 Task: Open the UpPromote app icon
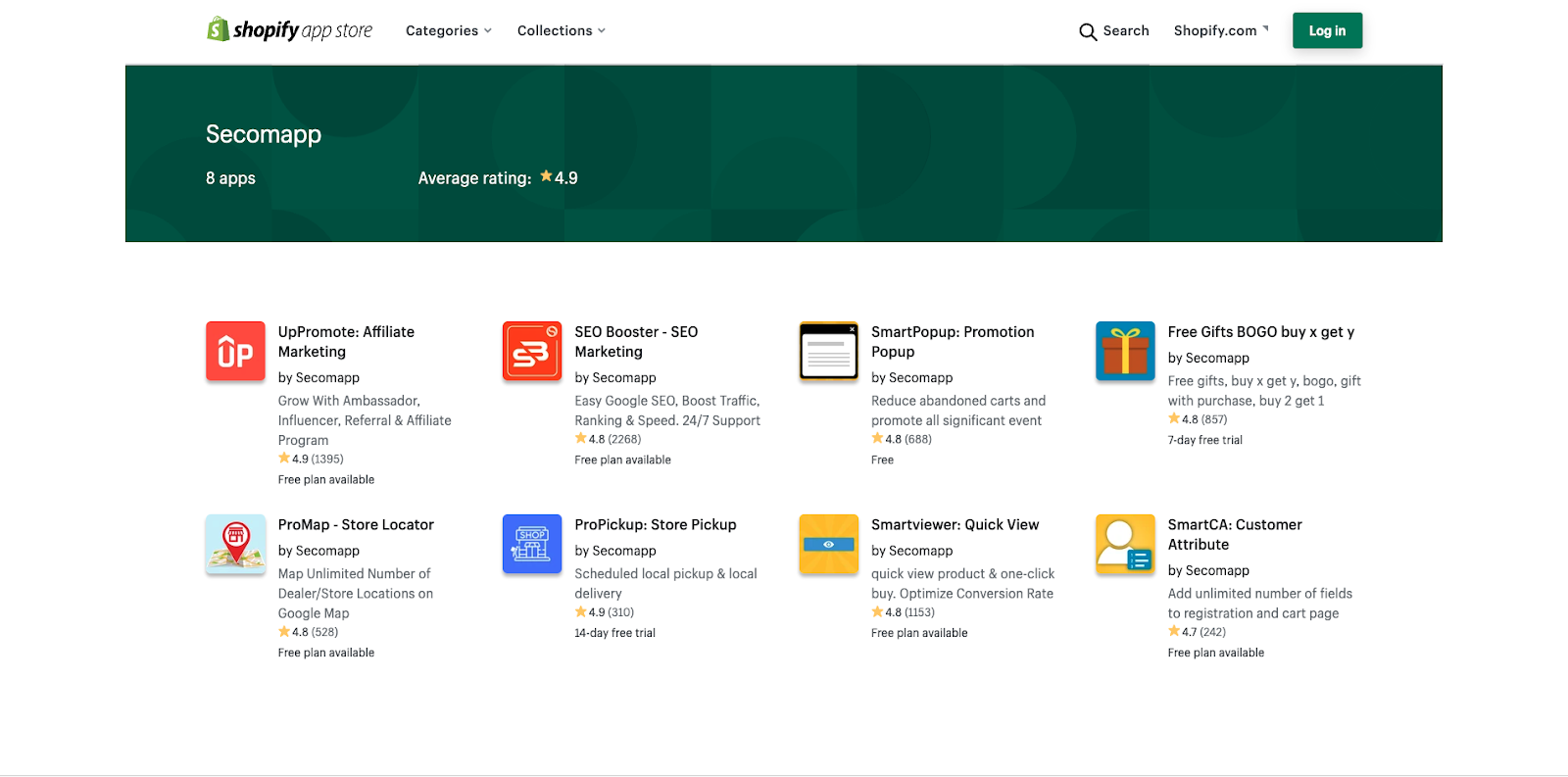tap(235, 351)
